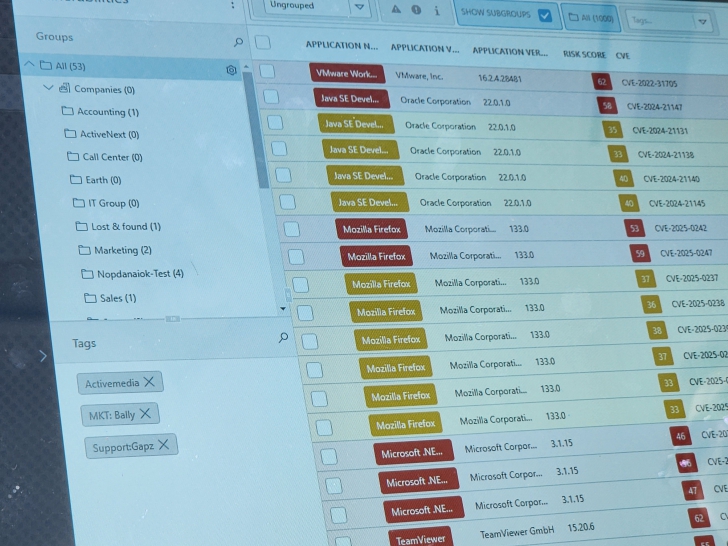Screen dimensions: 728x546
Task: Click the filled exclamation circle filter icon
Action: (416, 10)
